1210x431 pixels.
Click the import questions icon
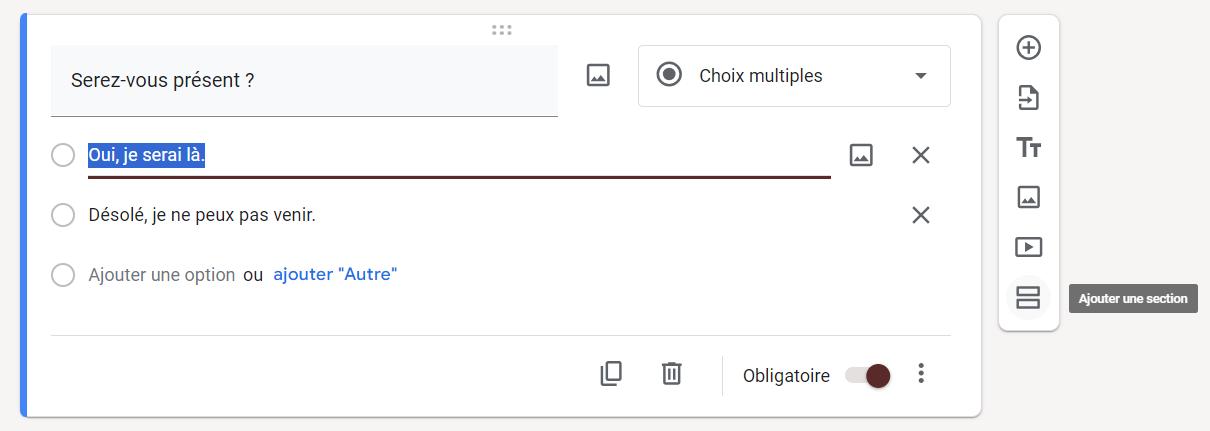(x=1028, y=98)
